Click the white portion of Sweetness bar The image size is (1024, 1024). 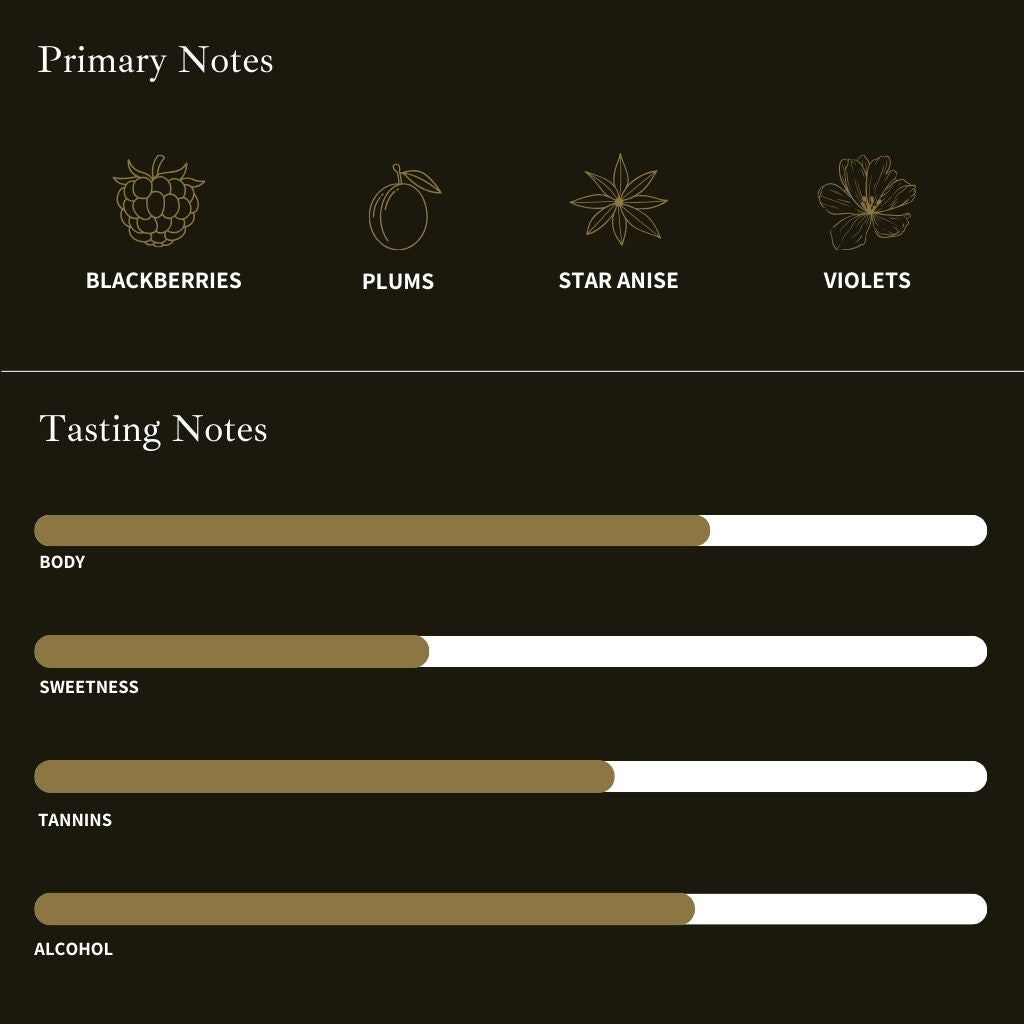[x=709, y=651]
